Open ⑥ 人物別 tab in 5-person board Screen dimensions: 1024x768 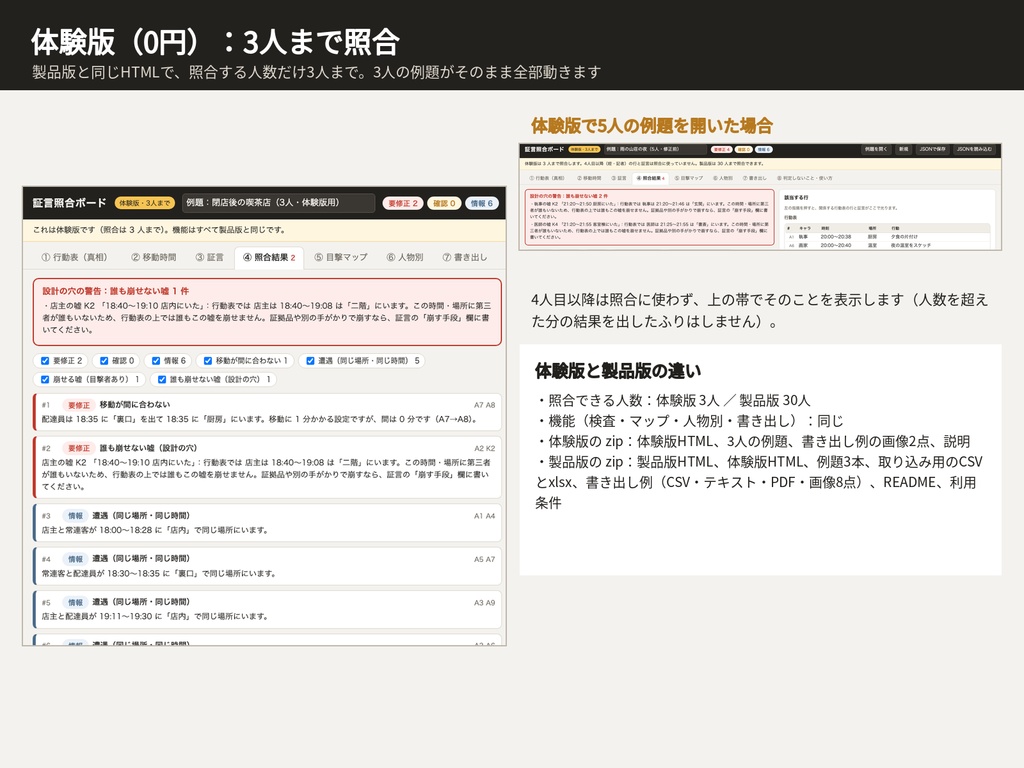724,178
